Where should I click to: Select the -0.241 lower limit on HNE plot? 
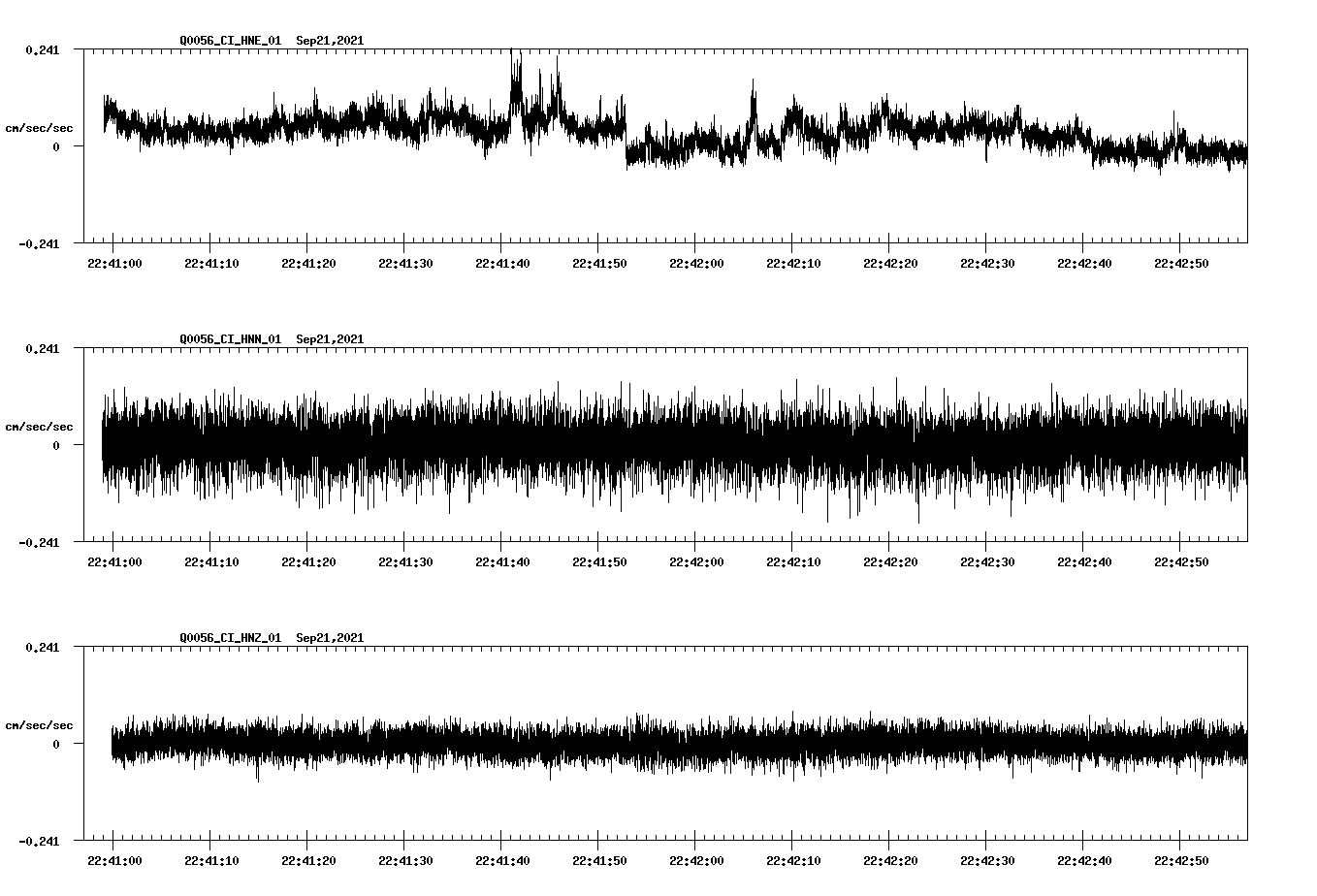[39, 243]
